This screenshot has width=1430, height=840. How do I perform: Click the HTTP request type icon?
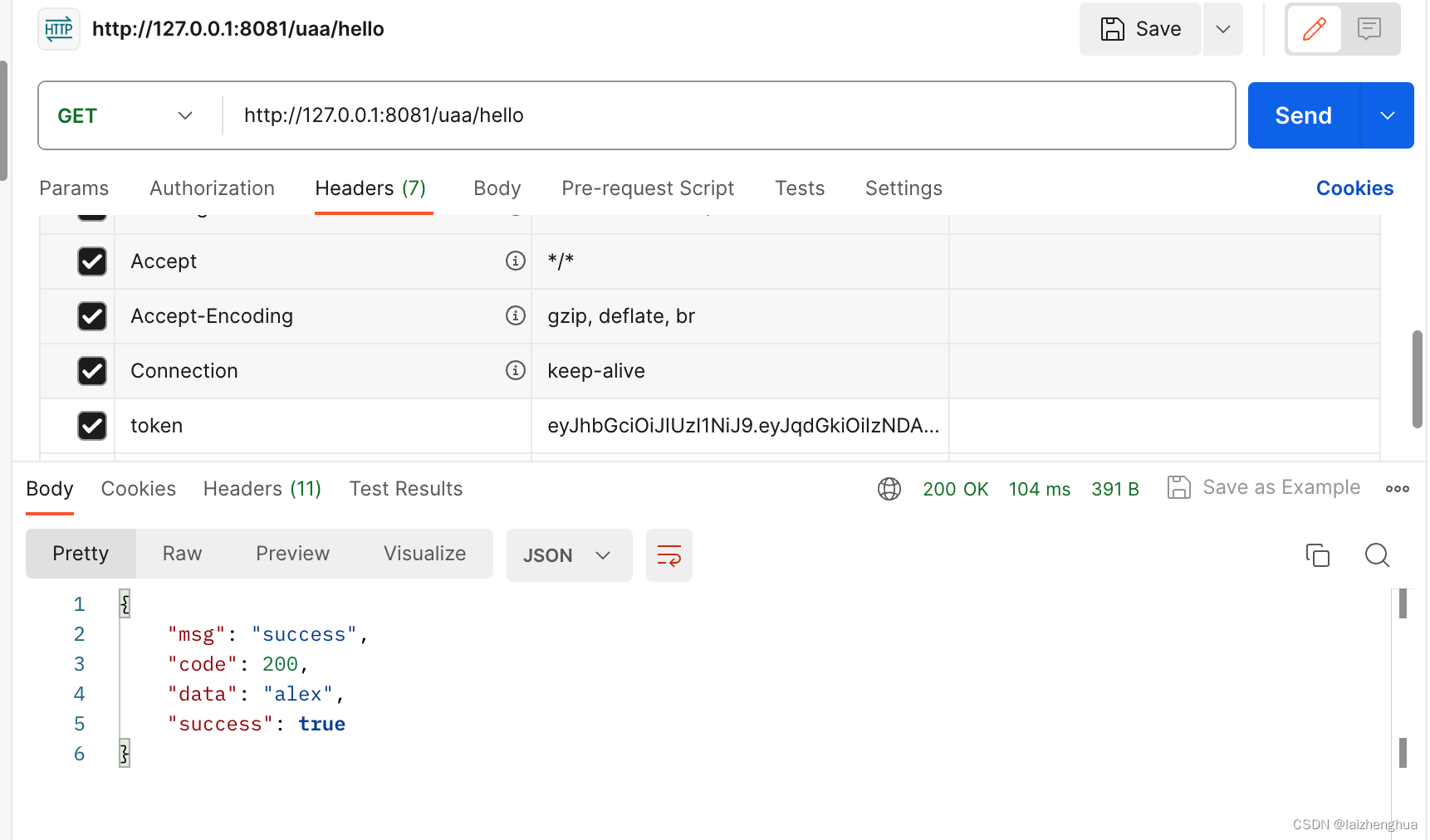click(x=59, y=29)
